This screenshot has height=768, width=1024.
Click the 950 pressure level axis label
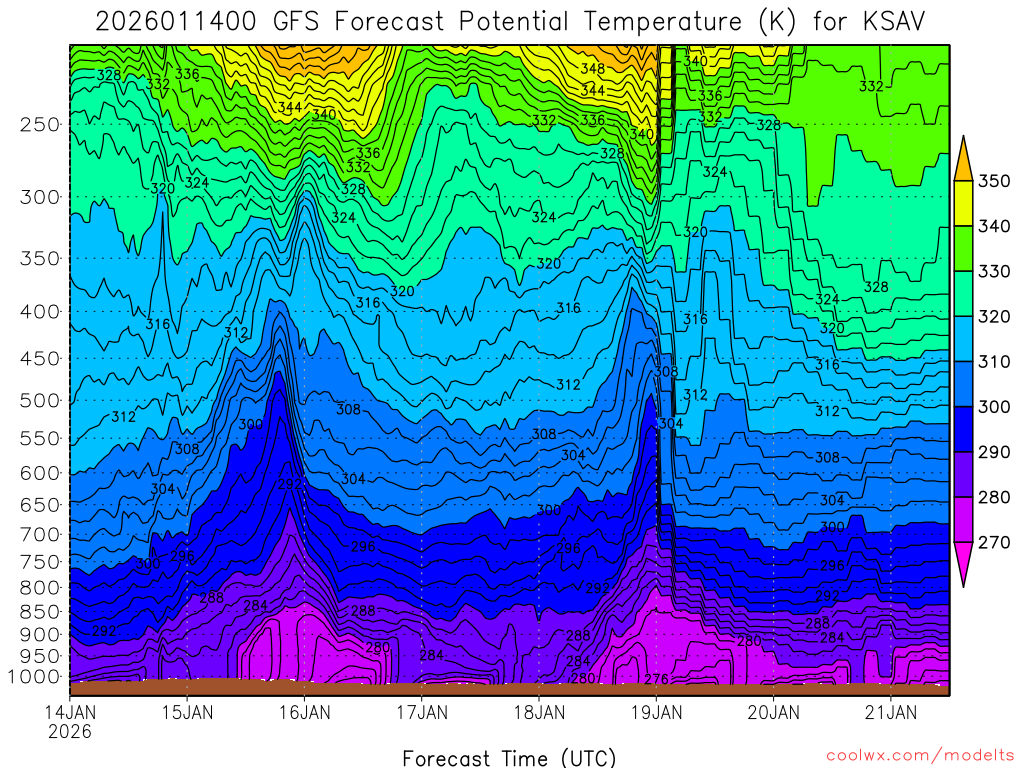pyautogui.click(x=40, y=656)
